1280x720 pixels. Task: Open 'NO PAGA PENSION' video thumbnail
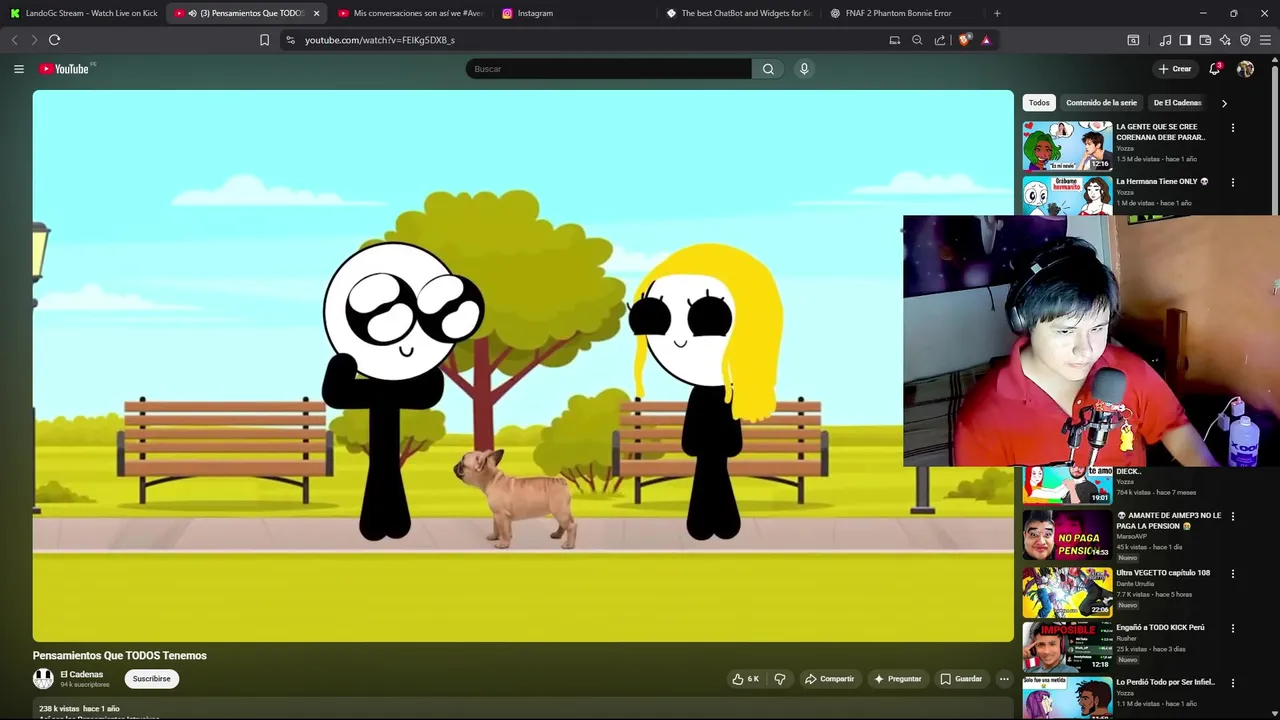(1067, 536)
